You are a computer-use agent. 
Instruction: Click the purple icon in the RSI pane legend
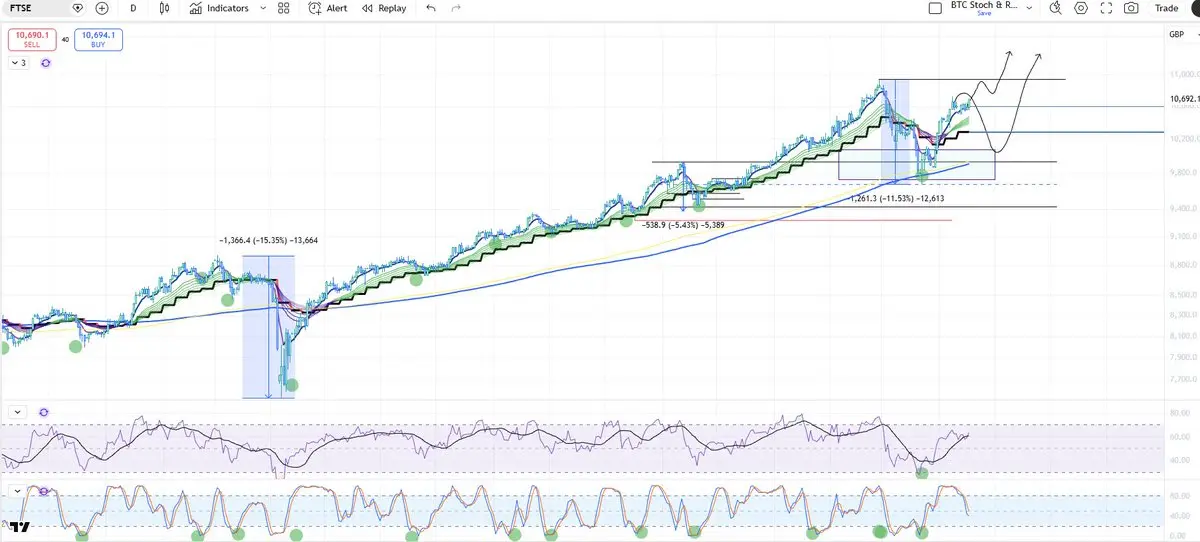coord(44,411)
